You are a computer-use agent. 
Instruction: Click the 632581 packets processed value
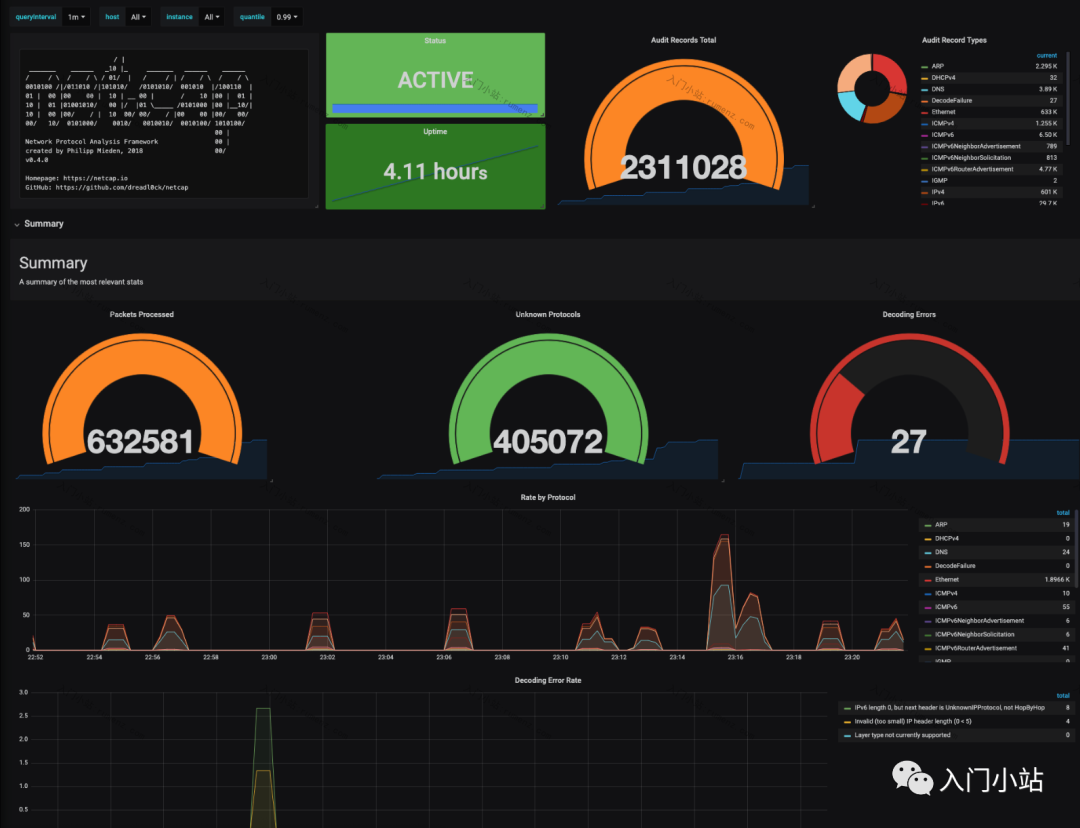(141, 442)
